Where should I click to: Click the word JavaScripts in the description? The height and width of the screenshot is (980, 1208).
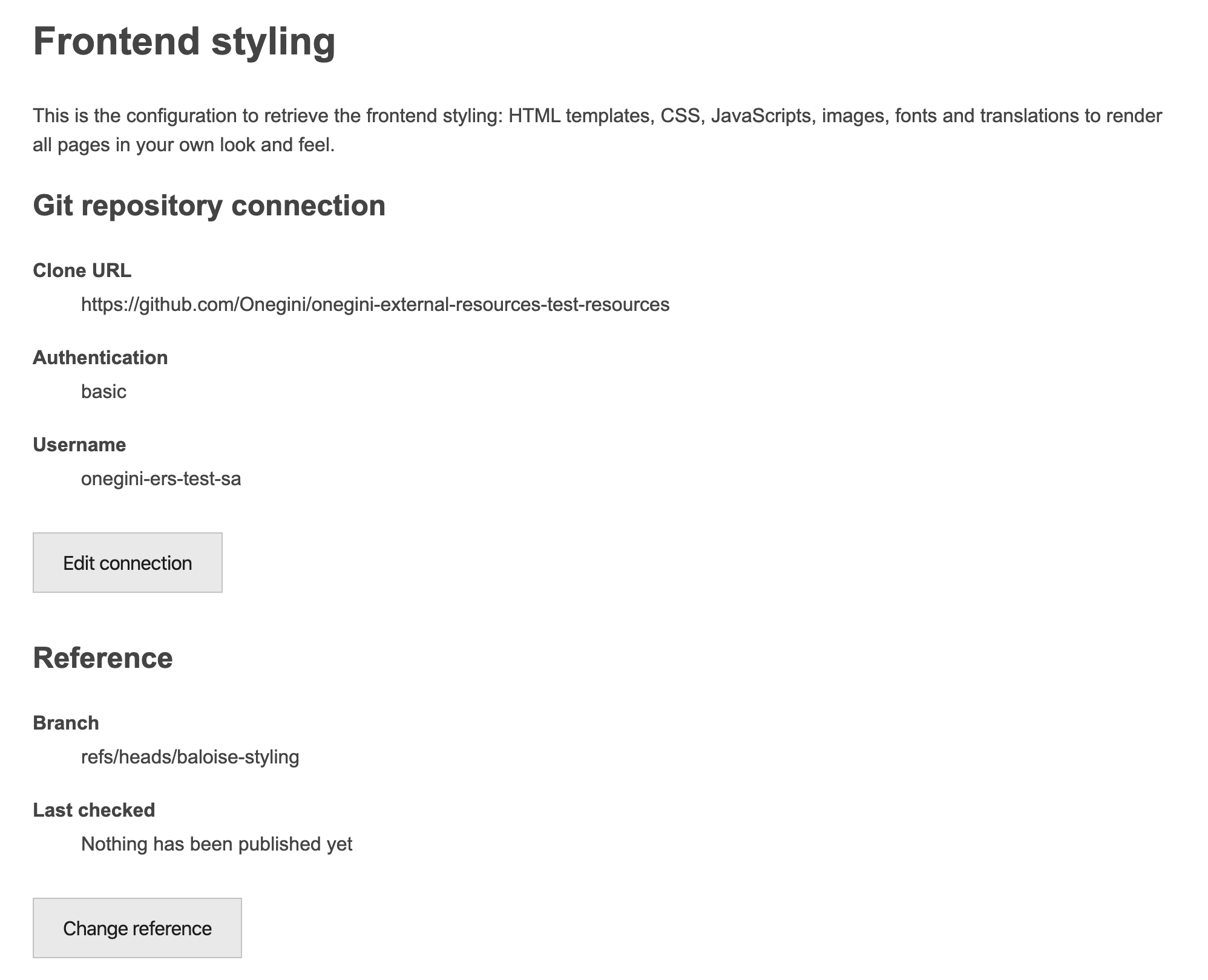click(761, 116)
